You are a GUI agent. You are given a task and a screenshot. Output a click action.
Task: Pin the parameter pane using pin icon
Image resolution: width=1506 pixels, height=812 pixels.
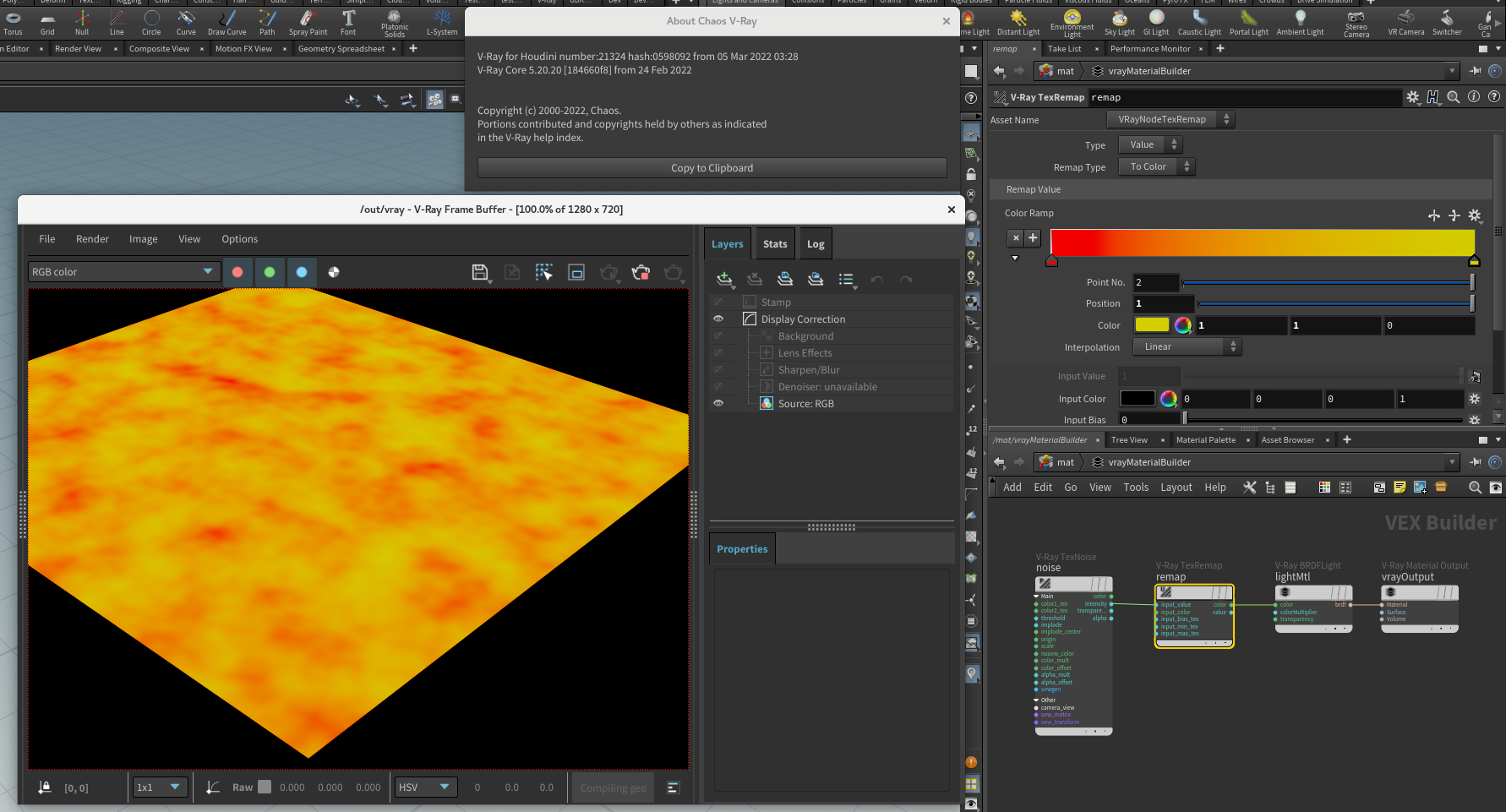coord(1476,71)
